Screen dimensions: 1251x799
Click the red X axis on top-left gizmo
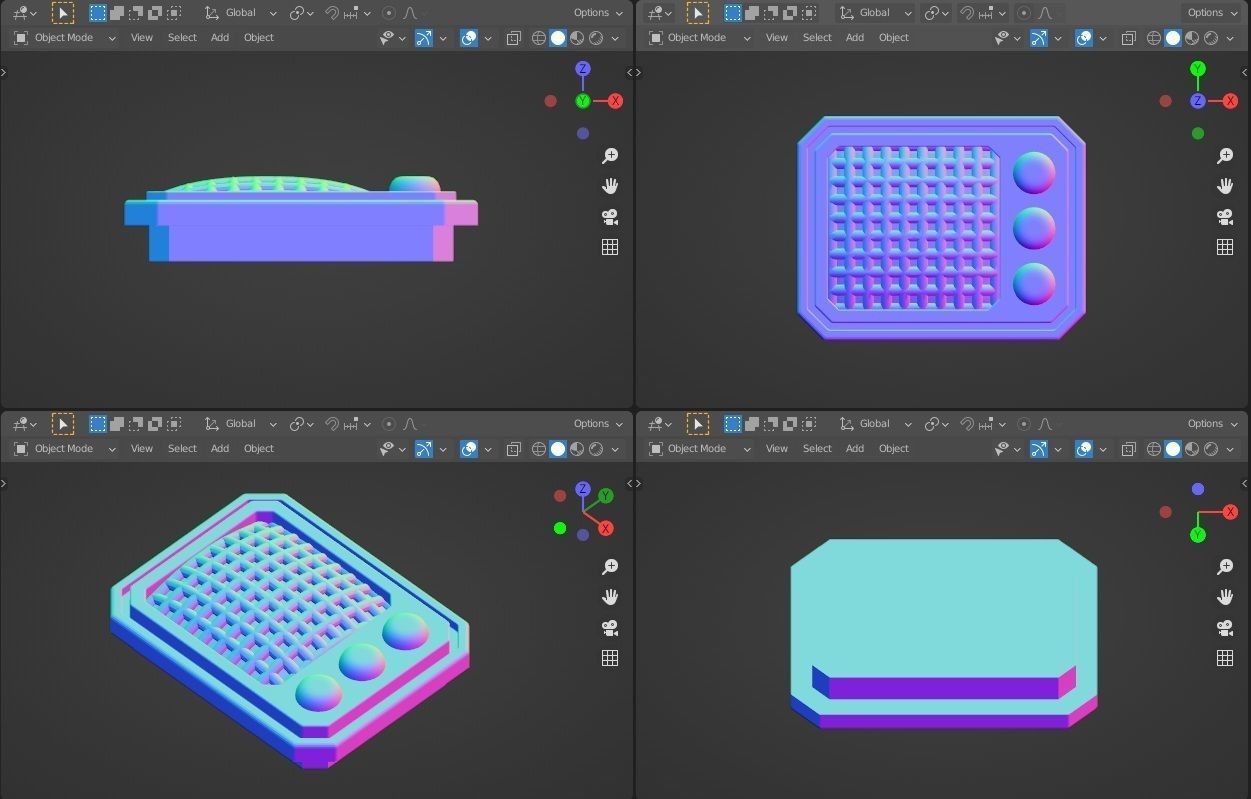615,101
